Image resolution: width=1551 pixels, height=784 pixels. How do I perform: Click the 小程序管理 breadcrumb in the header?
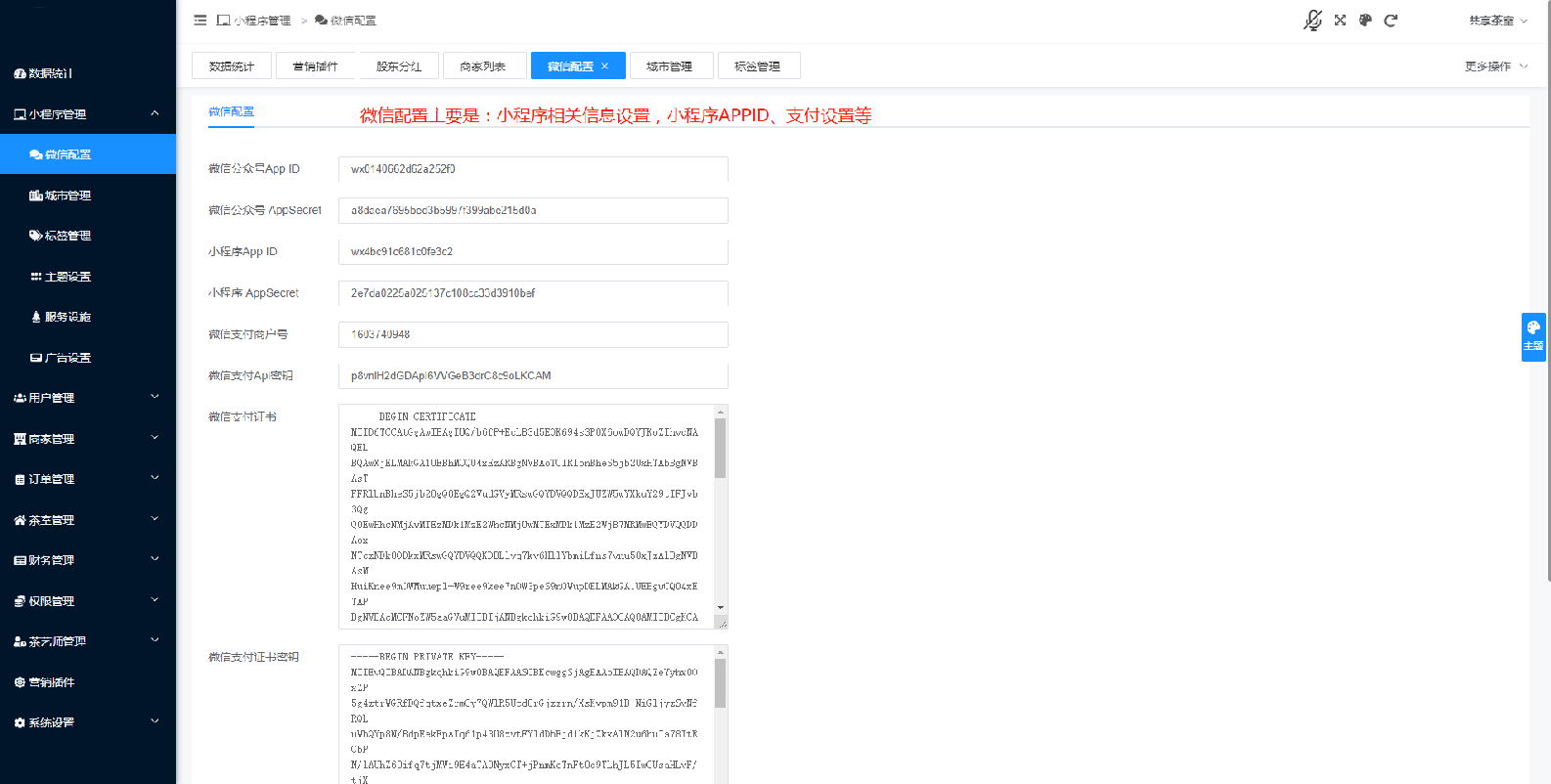click(254, 21)
